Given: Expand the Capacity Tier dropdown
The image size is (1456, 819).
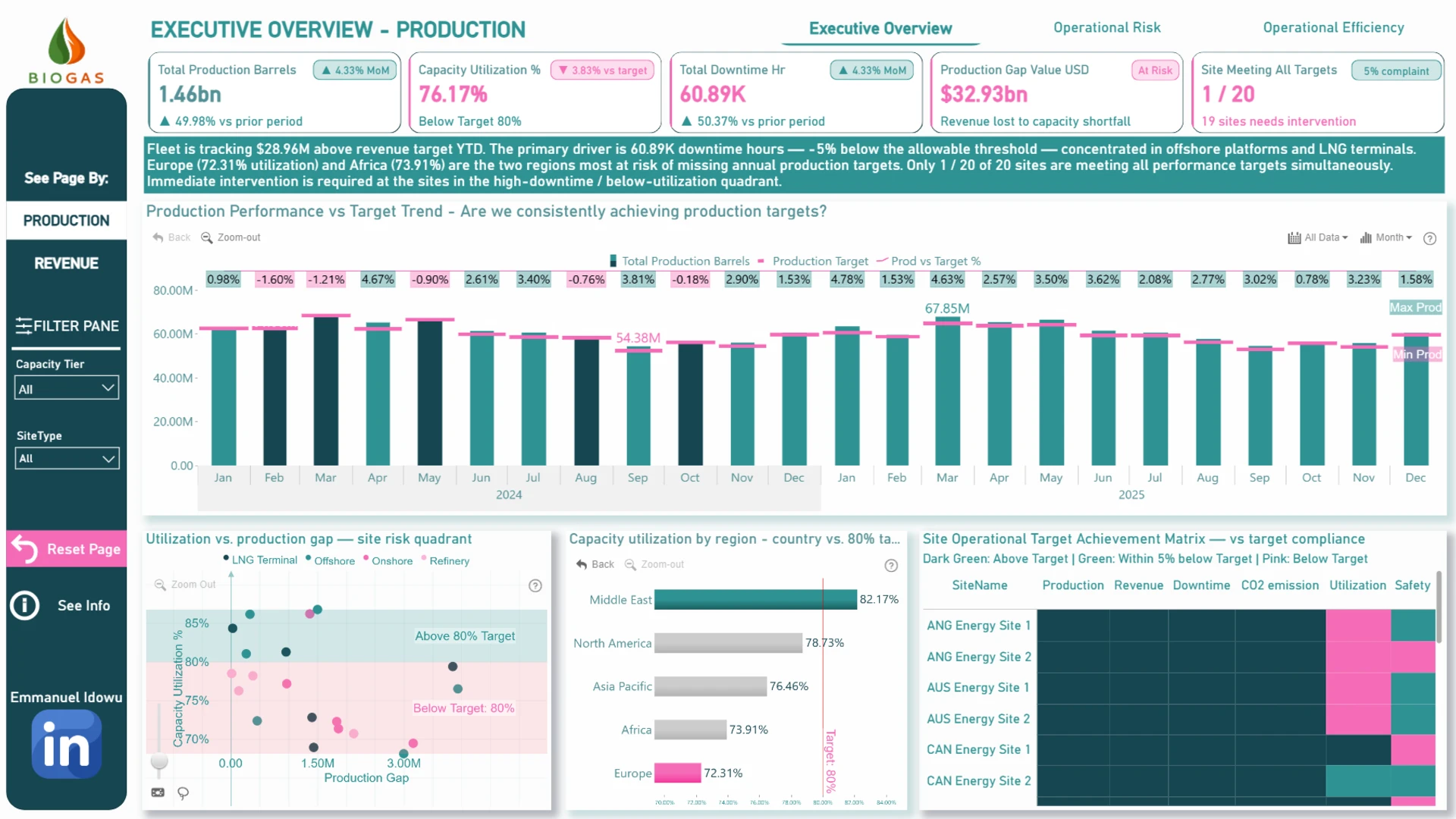Looking at the screenshot, I should [67, 388].
